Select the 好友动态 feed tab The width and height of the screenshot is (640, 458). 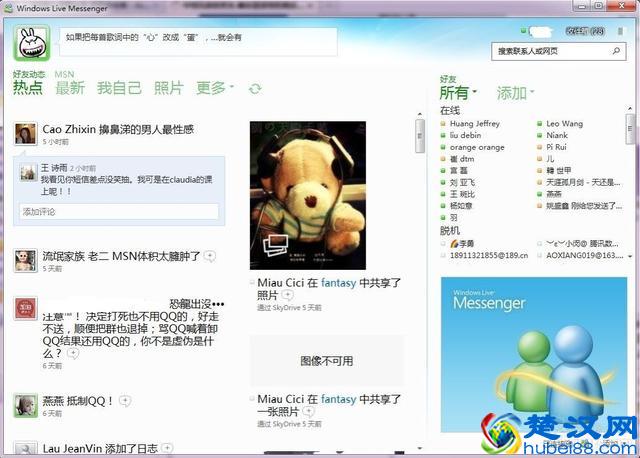(x=29, y=74)
